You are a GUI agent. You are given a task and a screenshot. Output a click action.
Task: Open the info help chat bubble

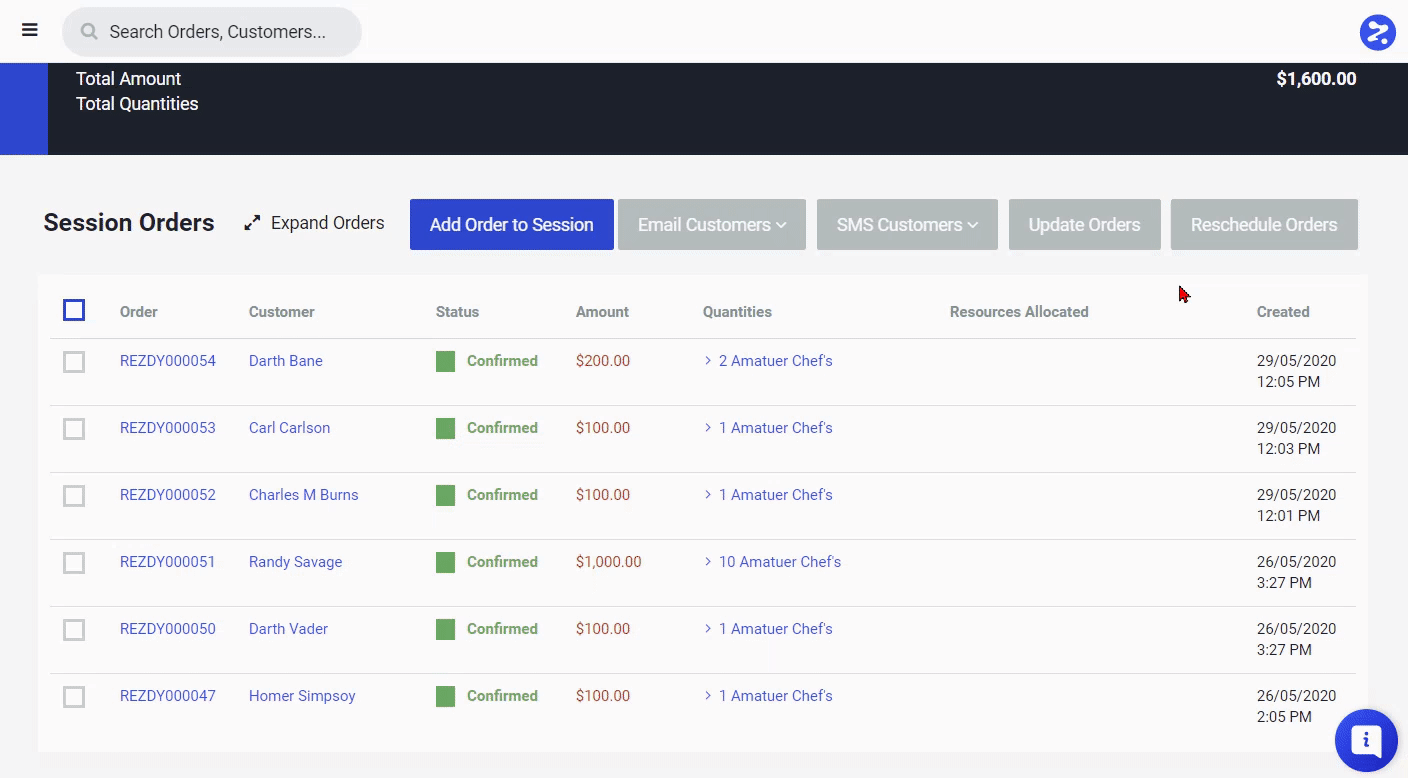click(1366, 740)
